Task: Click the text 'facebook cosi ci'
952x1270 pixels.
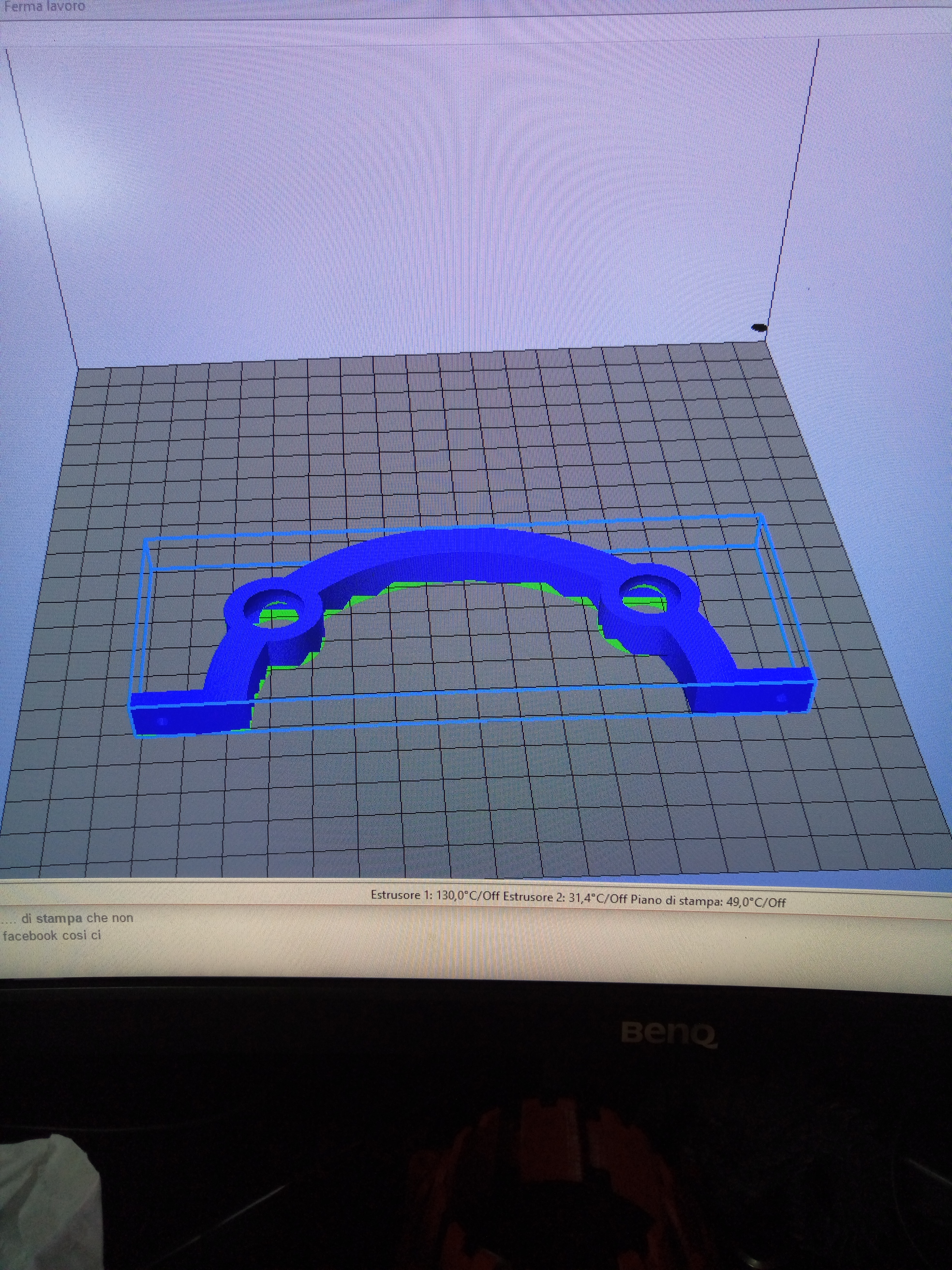Action: (52, 935)
